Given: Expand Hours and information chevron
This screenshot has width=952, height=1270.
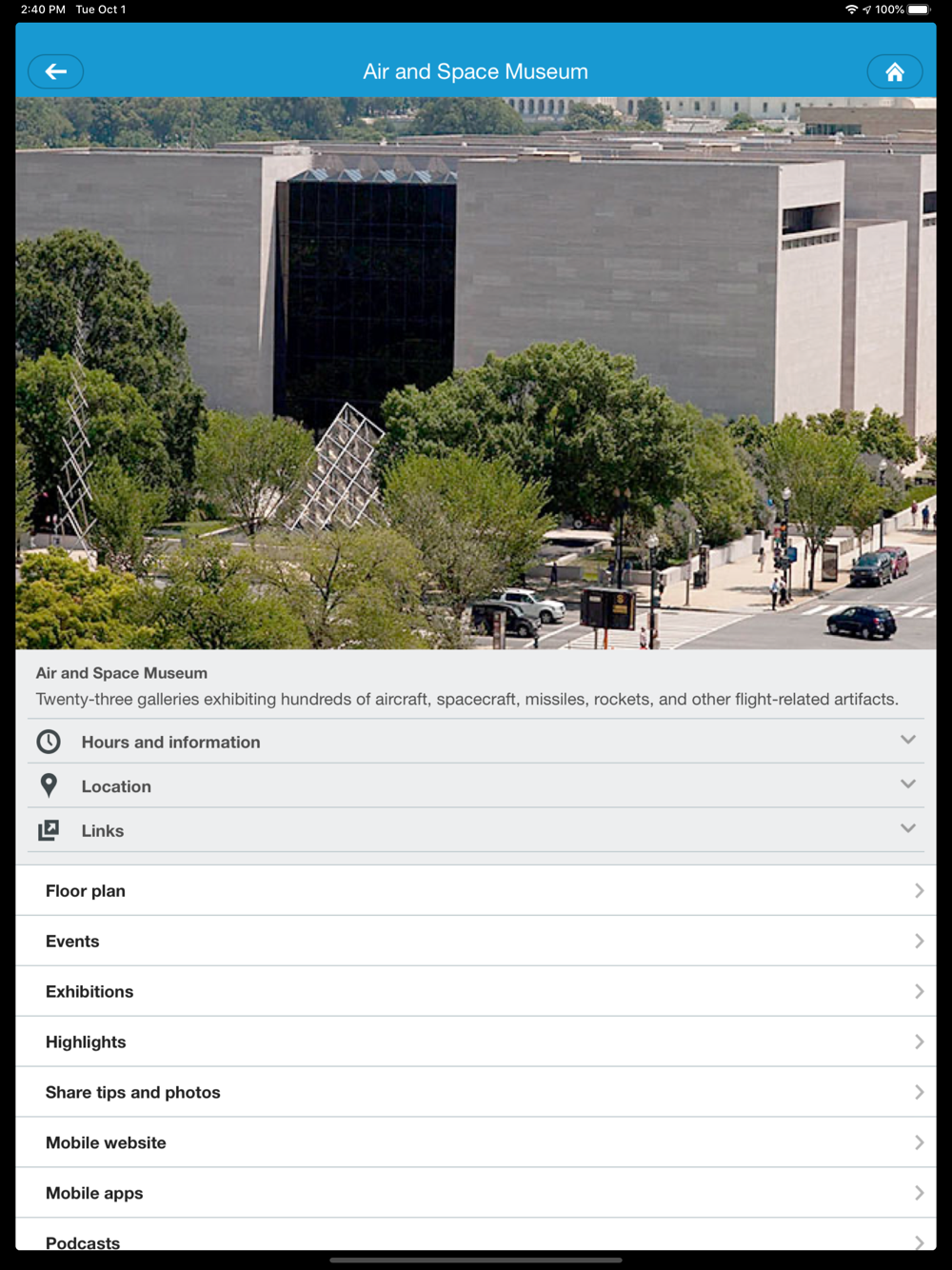Looking at the screenshot, I should tap(908, 740).
